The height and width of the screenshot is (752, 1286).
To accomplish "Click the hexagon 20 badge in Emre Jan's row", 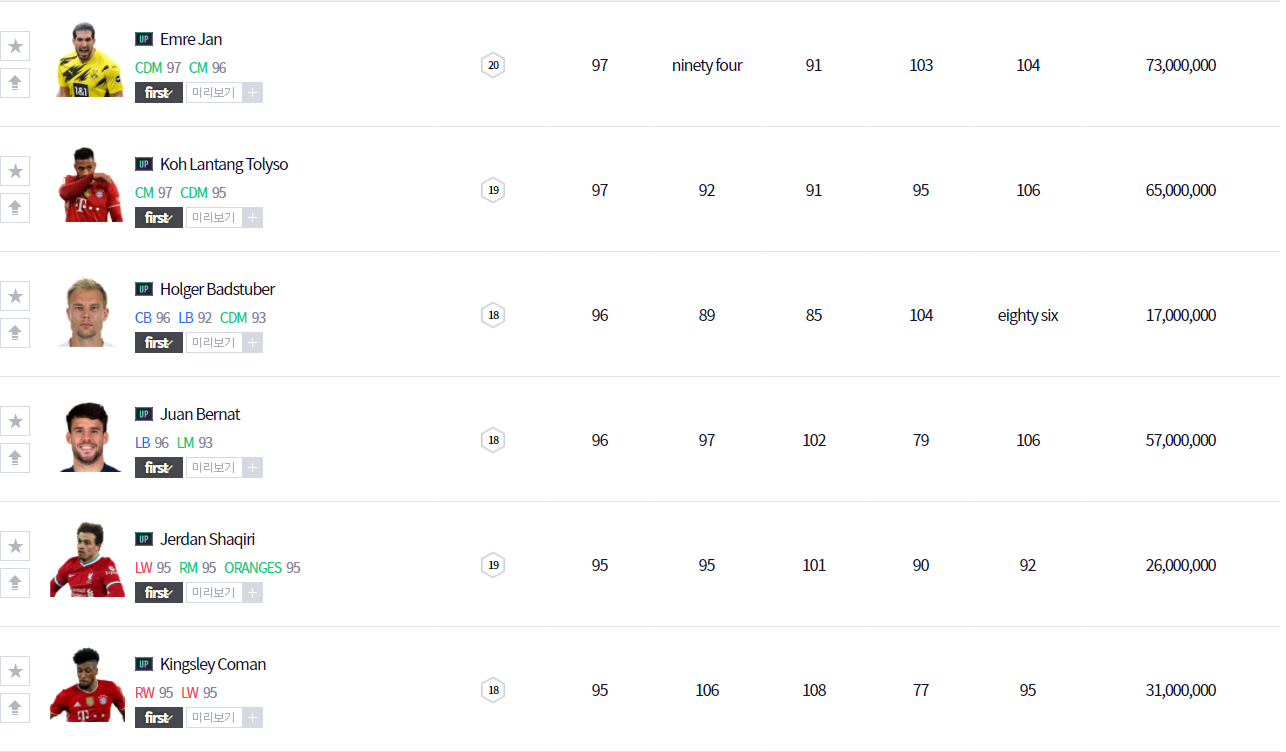I will point(492,65).
